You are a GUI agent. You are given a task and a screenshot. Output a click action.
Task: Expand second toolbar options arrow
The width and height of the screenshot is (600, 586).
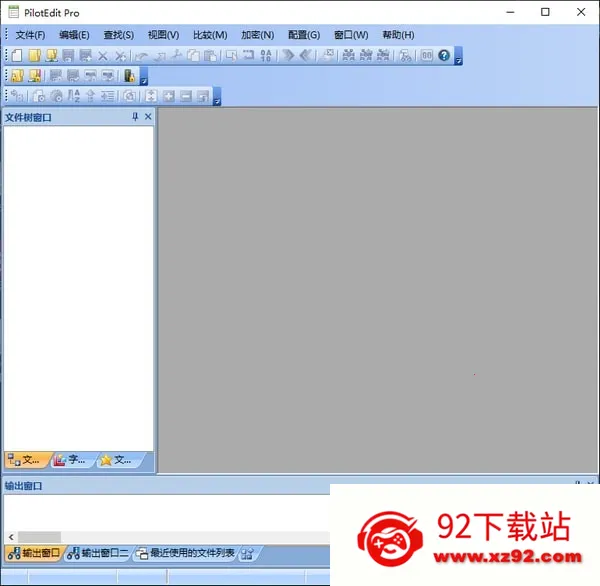click(143, 76)
